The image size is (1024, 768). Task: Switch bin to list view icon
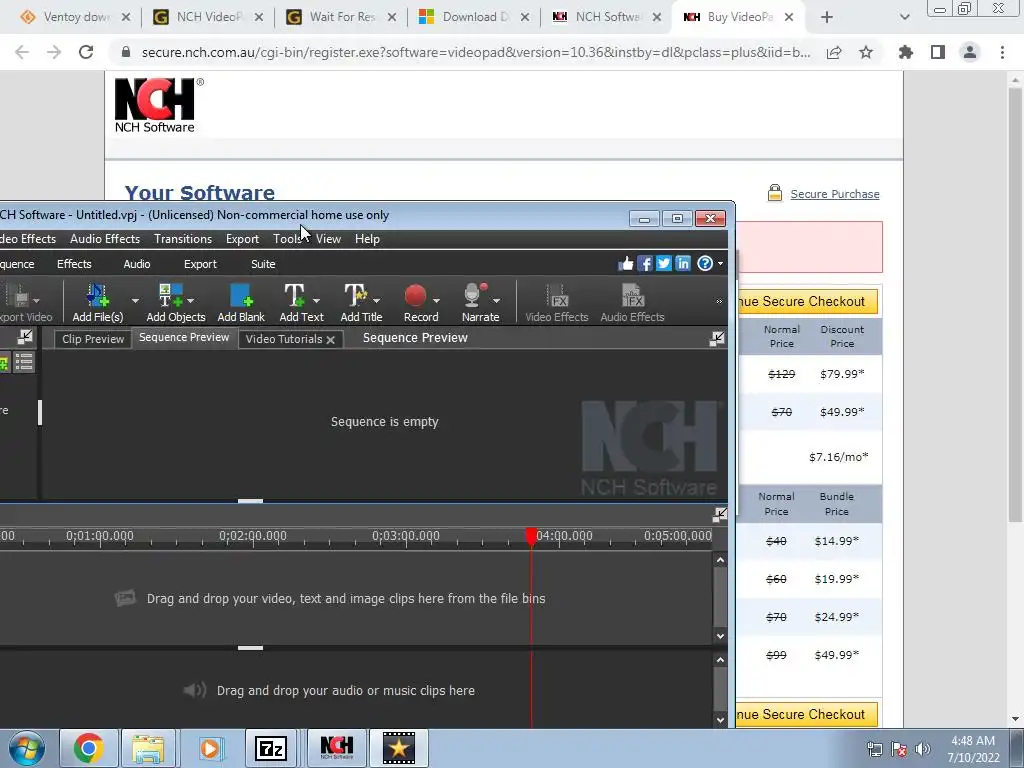pyautogui.click(x=24, y=362)
